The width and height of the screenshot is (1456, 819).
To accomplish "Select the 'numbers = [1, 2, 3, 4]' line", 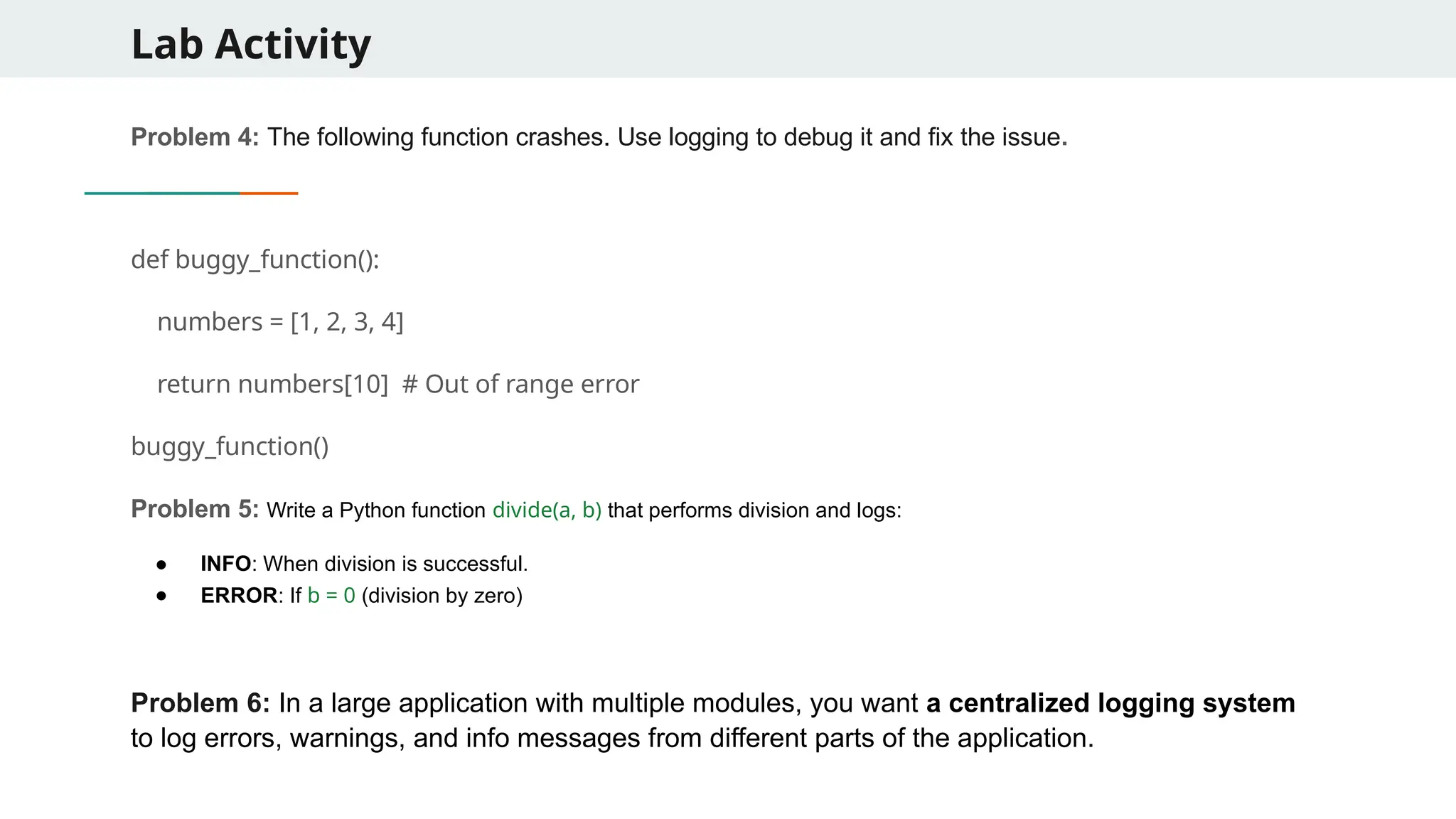I will pos(280,322).
